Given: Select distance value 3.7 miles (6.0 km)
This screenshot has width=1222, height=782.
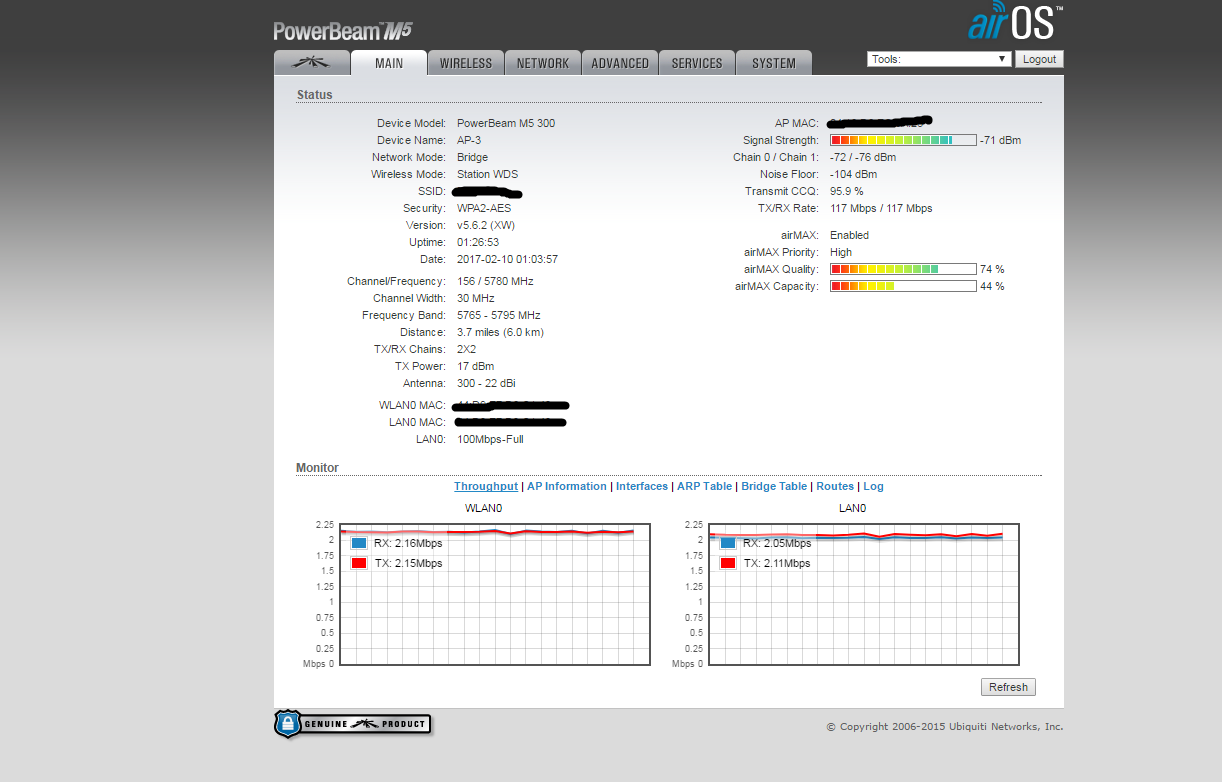Looking at the screenshot, I should point(501,332).
